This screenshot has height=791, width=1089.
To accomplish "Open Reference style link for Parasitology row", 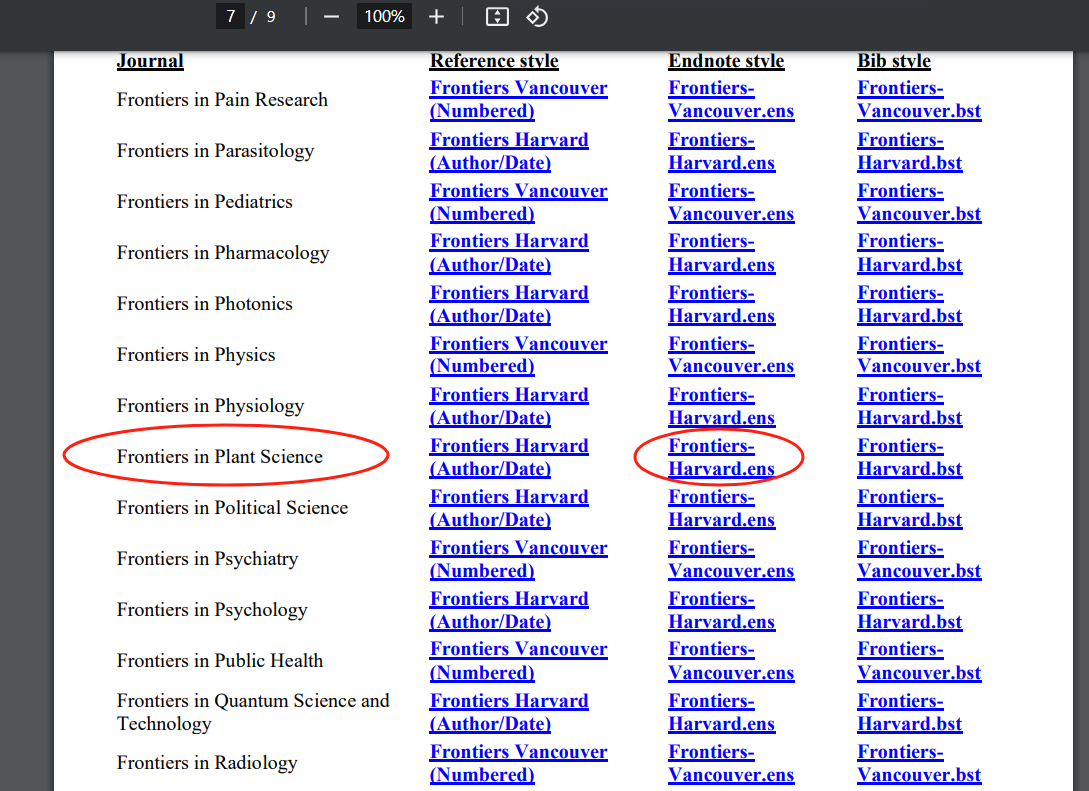I will click(509, 151).
